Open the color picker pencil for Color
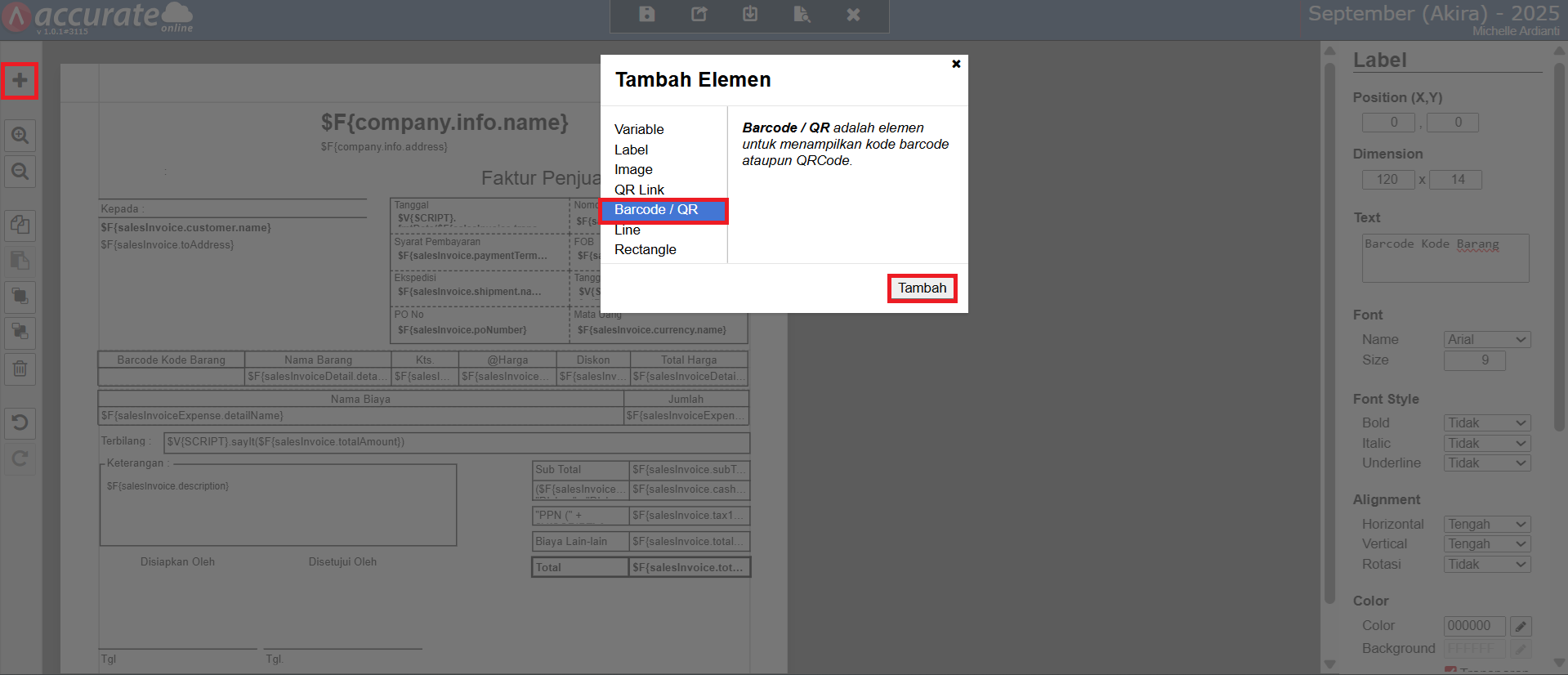Screen dimensions: 1568x675 click(1520, 627)
